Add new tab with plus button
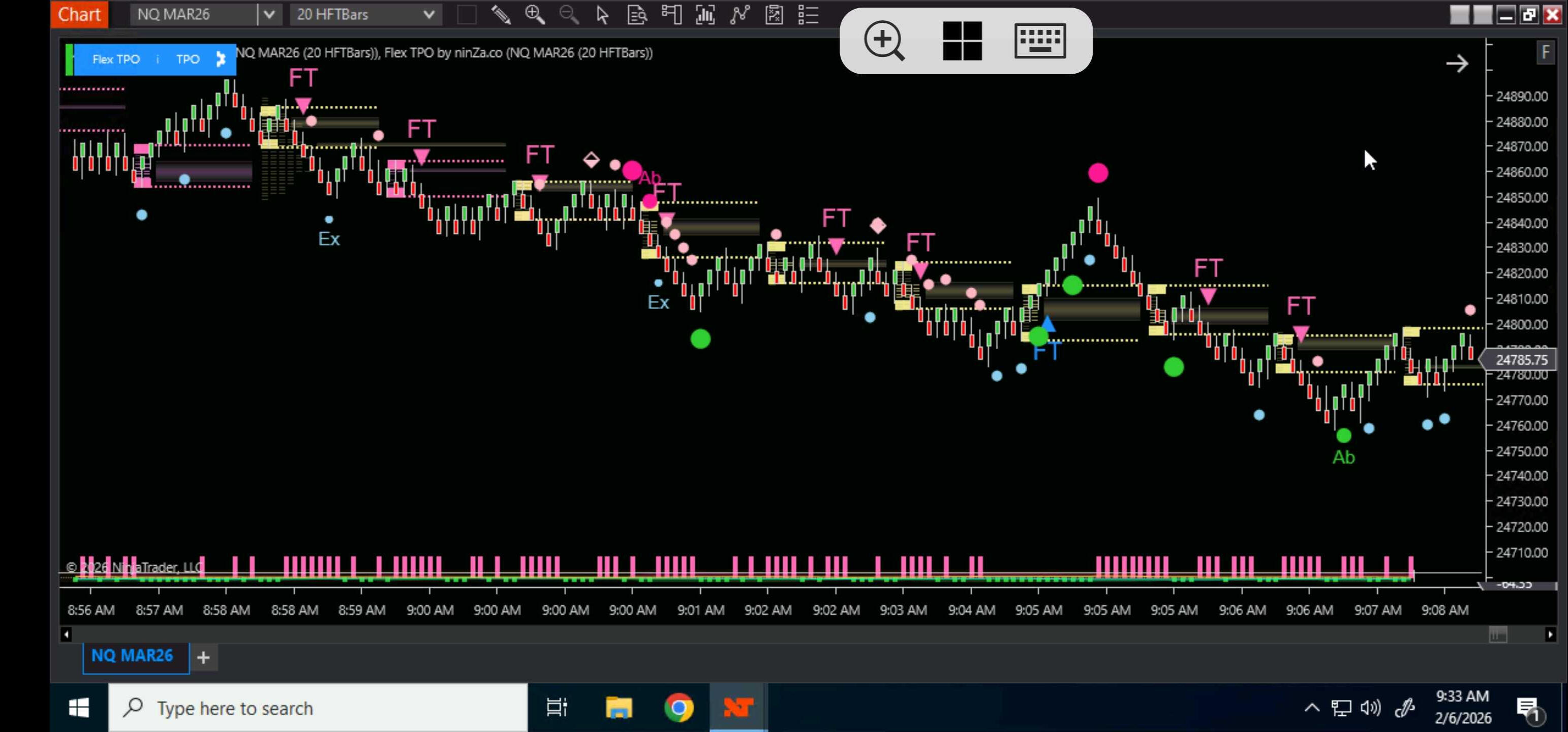 pos(203,657)
